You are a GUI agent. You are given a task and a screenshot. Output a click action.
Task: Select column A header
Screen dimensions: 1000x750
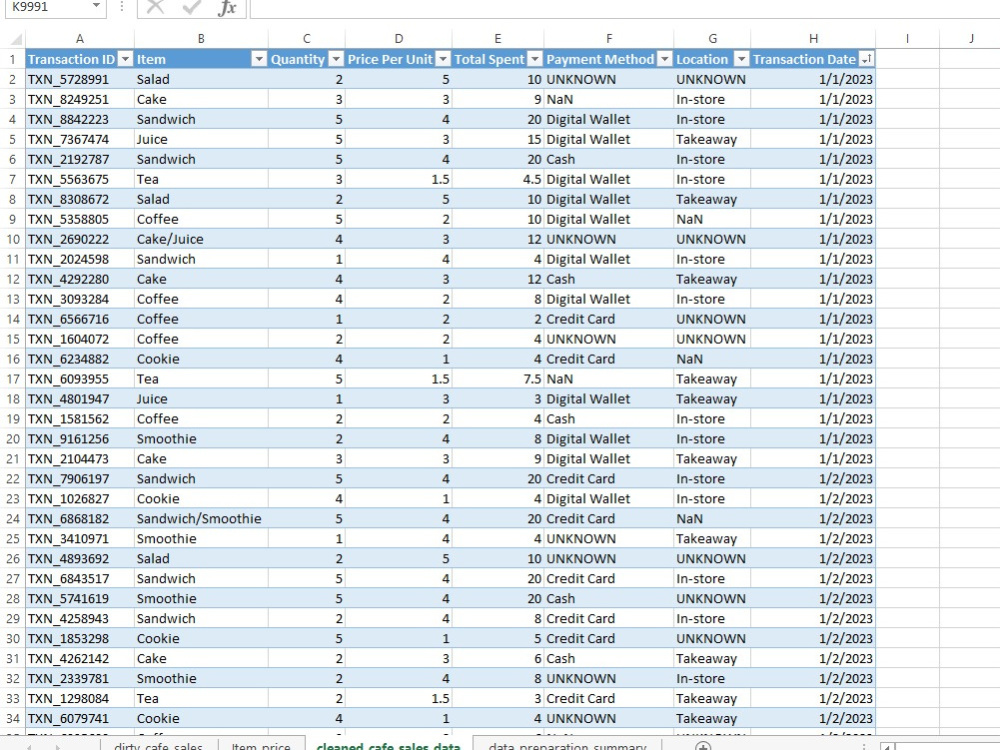(x=80, y=39)
